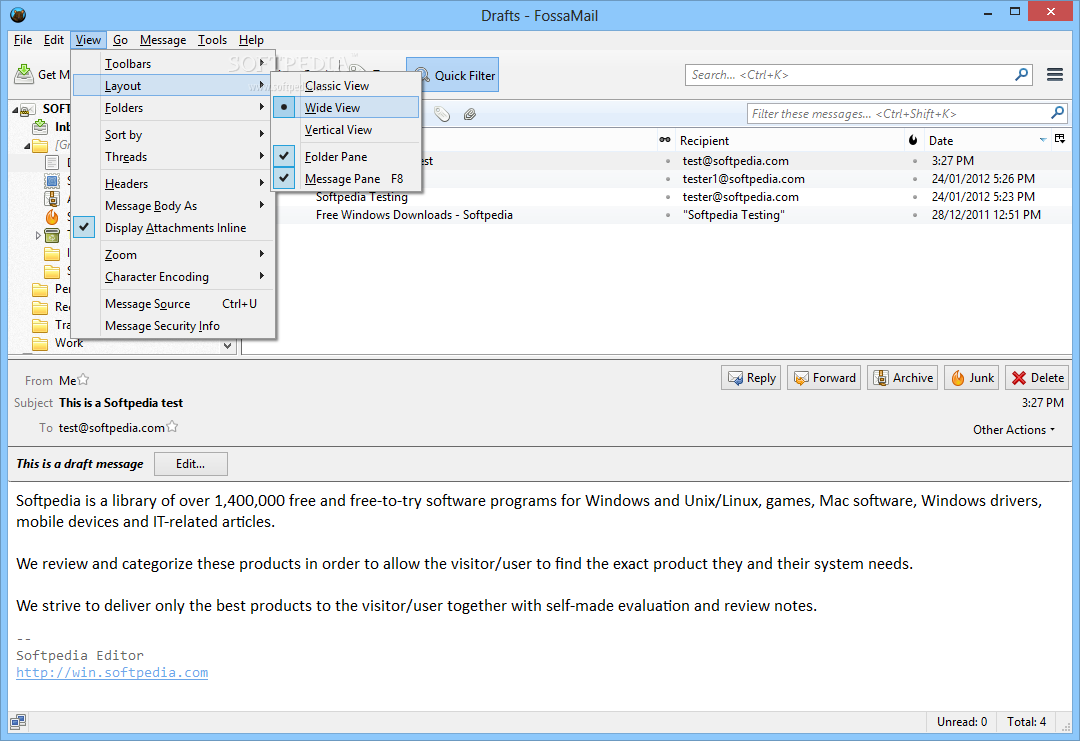The image size is (1080, 741).
Task: Delete the open message
Action: point(1037,377)
